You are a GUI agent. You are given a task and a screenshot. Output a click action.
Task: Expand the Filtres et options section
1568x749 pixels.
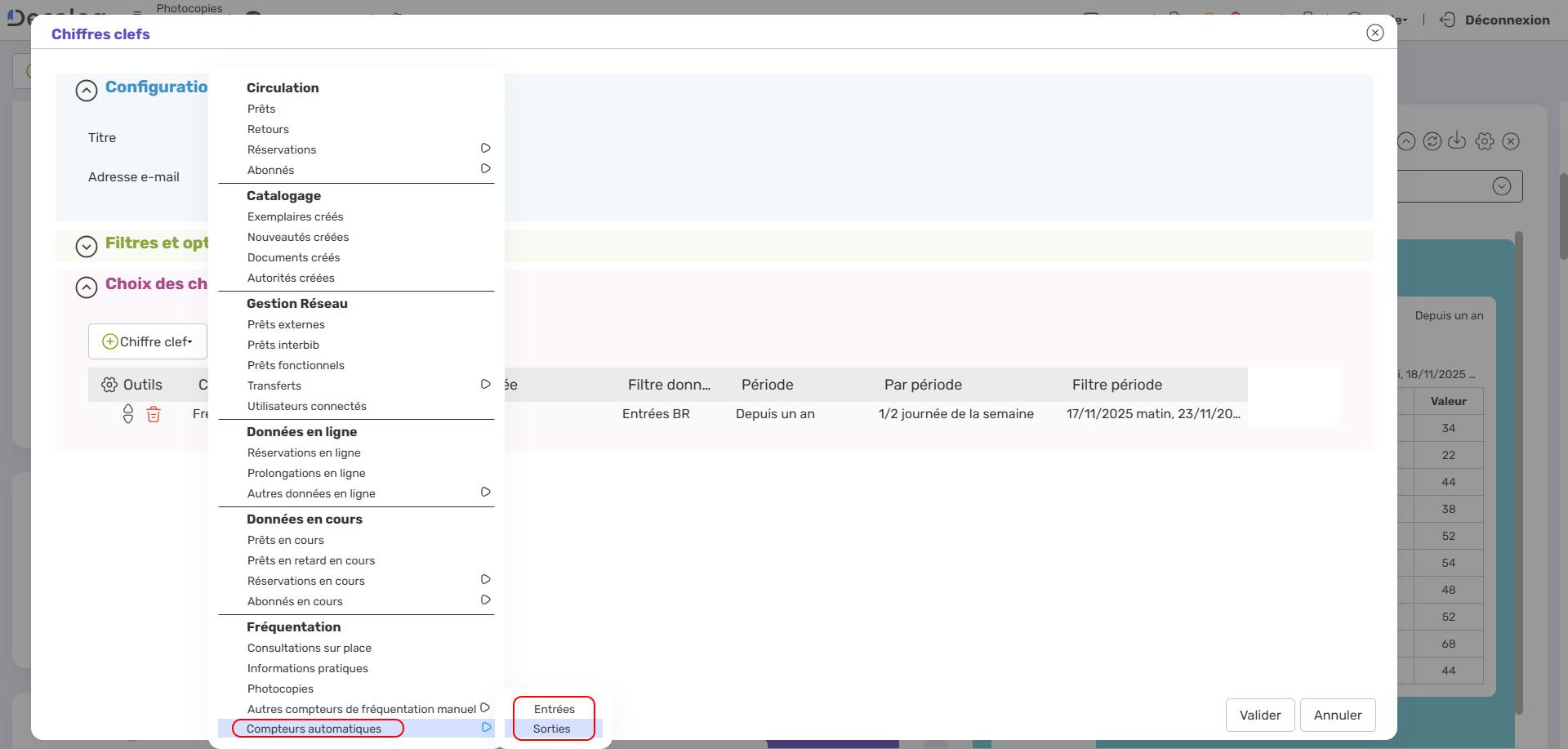[x=87, y=246]
